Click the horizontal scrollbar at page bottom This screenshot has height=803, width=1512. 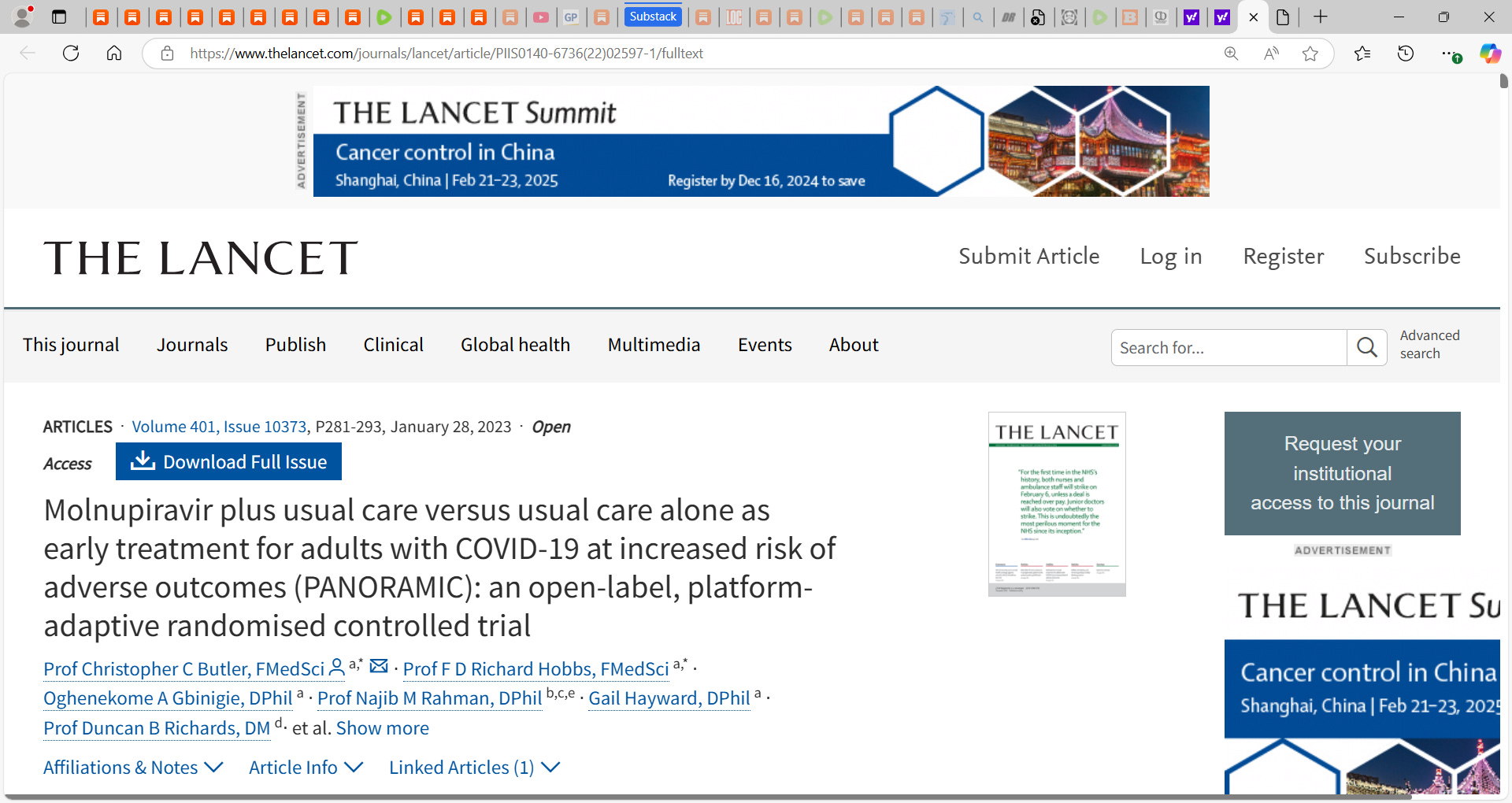click(x=709, y=797)
